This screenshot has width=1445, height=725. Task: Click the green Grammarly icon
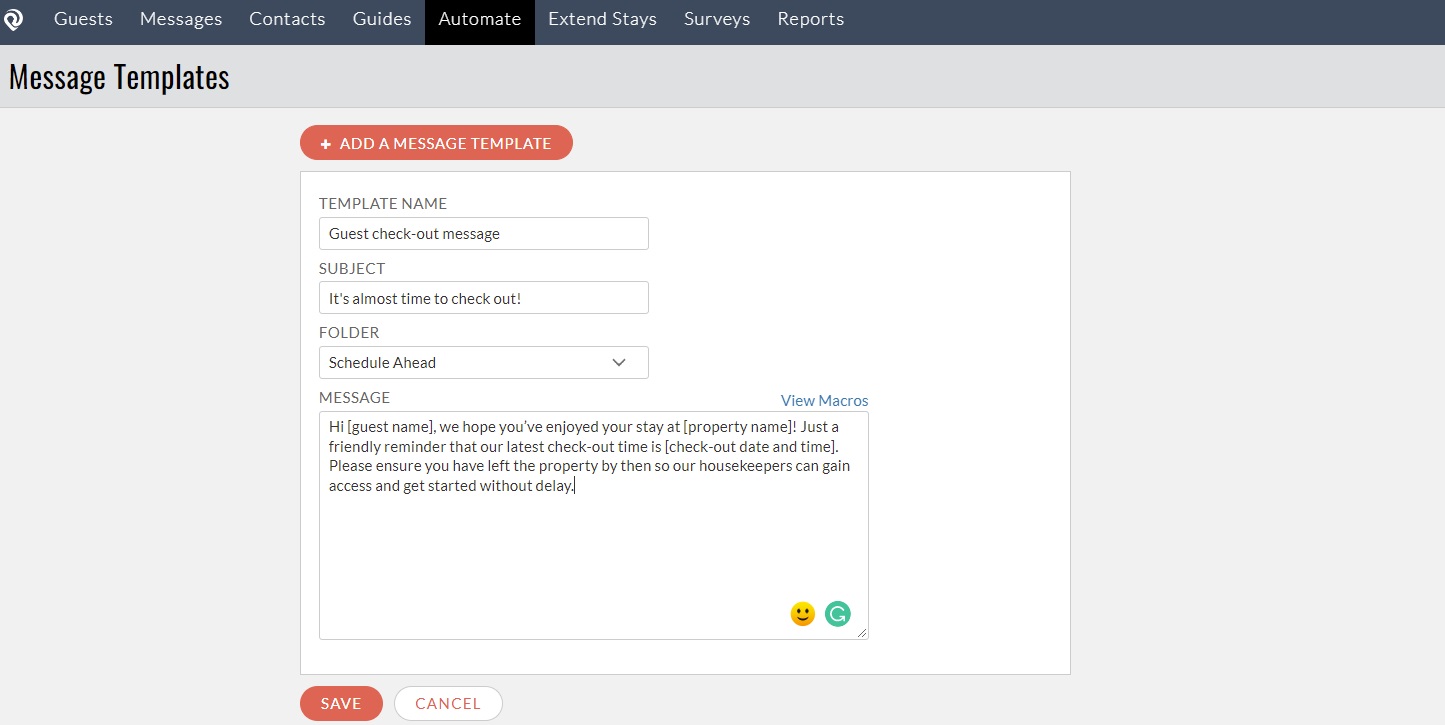837,614
